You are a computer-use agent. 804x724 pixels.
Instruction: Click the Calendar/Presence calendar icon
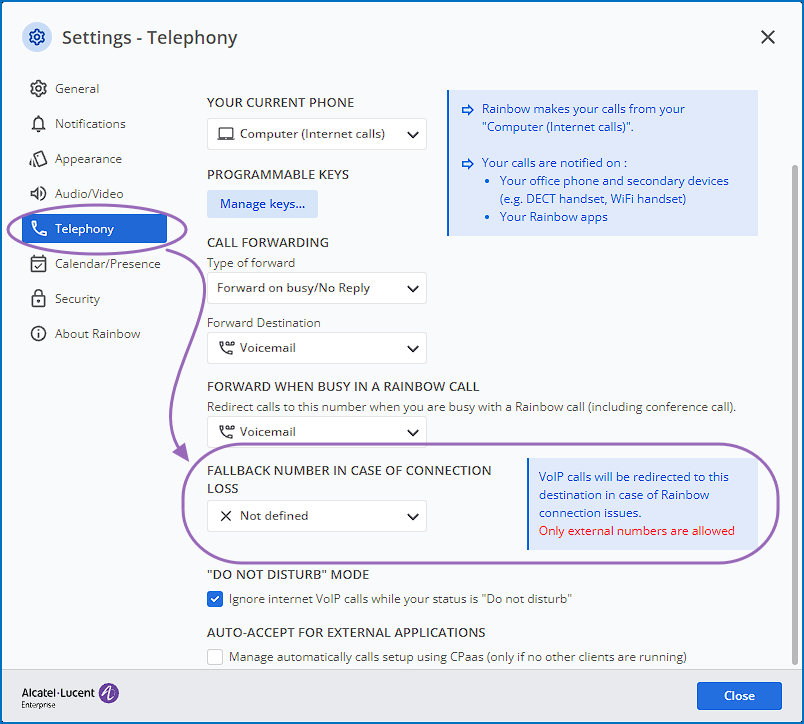(x=39, y=264)
